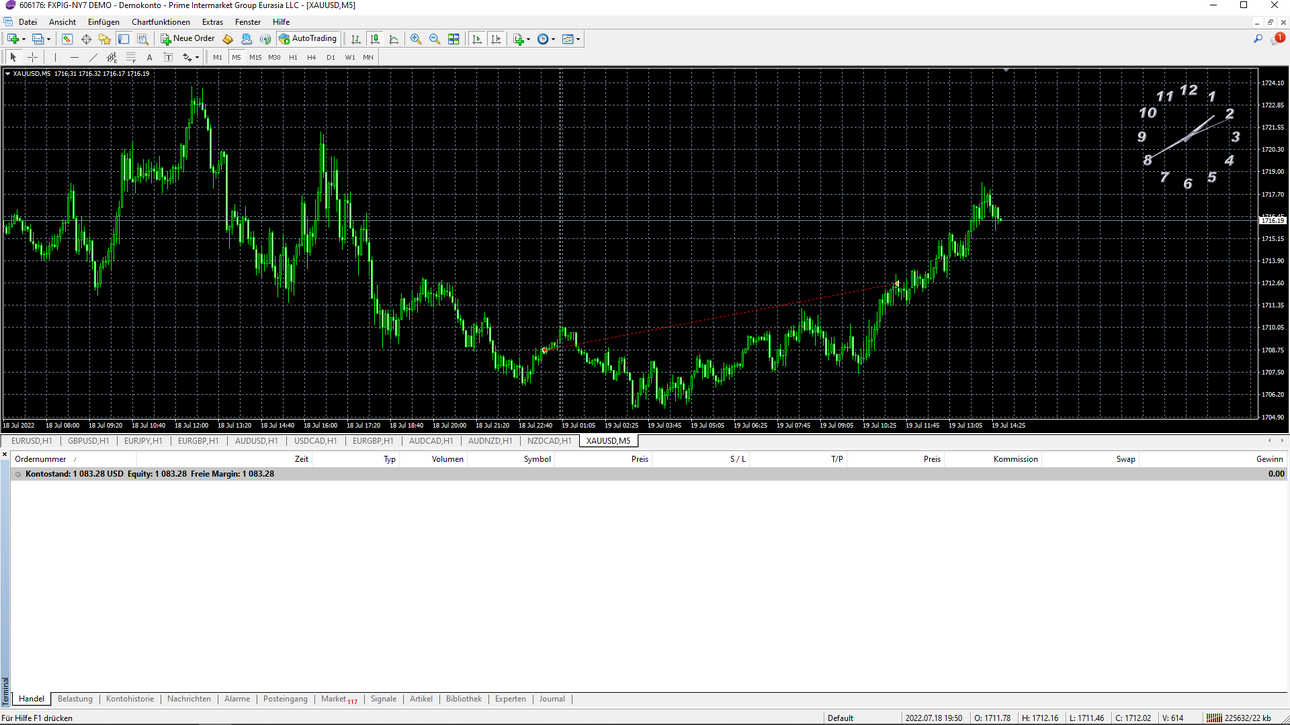Open the Profiles dropdown
Screen dimensions: 1290x725
coord(40,39)
